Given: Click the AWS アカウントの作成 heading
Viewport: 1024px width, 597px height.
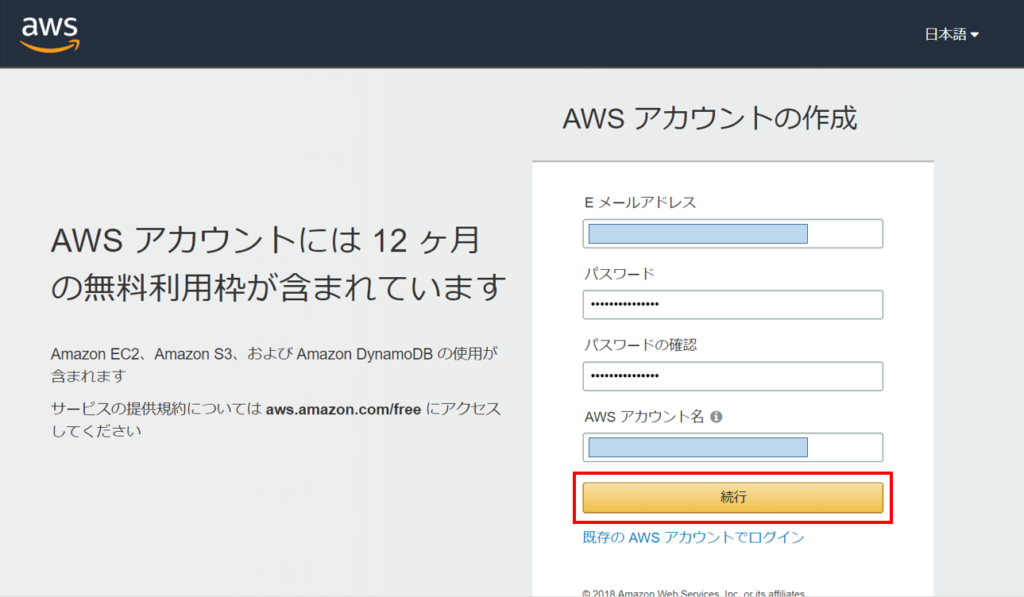Looking at the screenshot, I should click(x=710, y=118).
